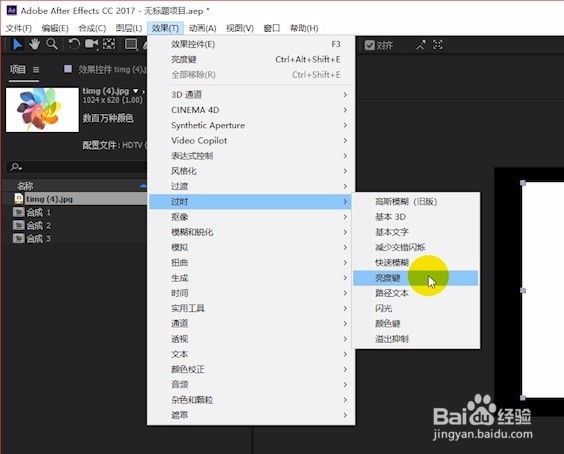The image size is (564, 454).
Task: Open the 合成(C) menu
Action: [92, 28]
